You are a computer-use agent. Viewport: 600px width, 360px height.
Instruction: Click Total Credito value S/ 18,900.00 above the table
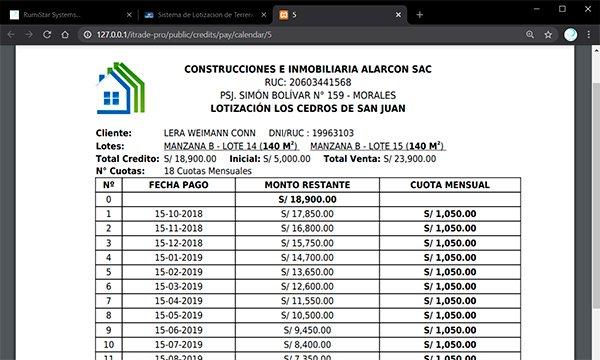click(x=190, y=159)
